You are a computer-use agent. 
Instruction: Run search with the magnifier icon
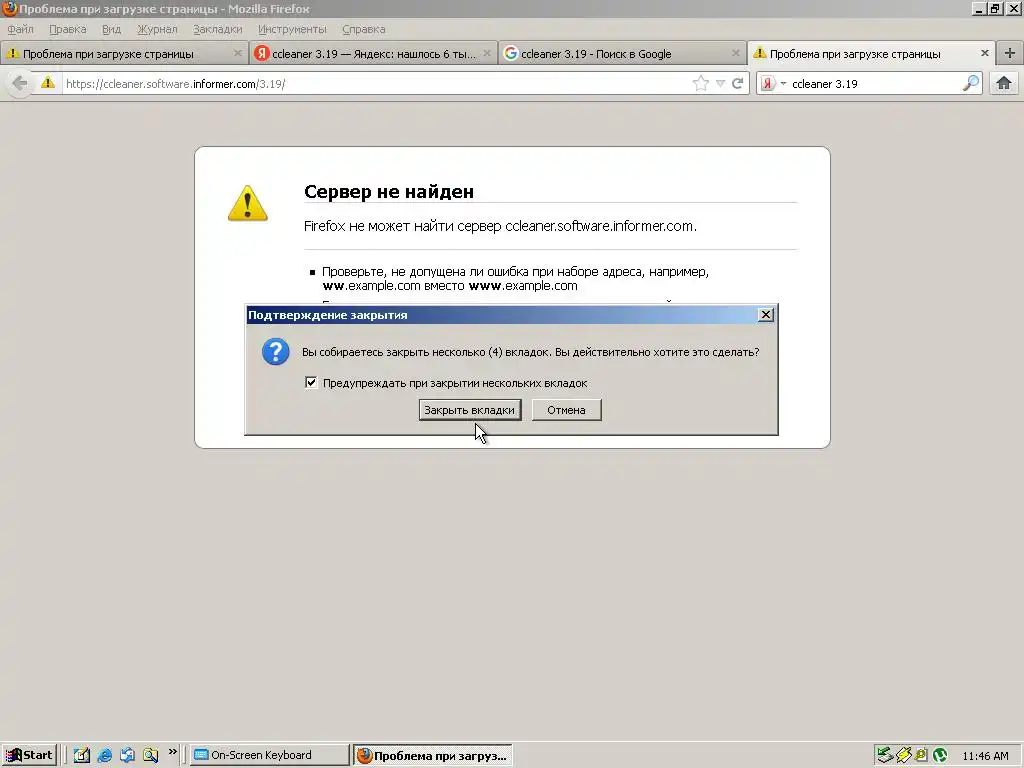pos(971,83)
